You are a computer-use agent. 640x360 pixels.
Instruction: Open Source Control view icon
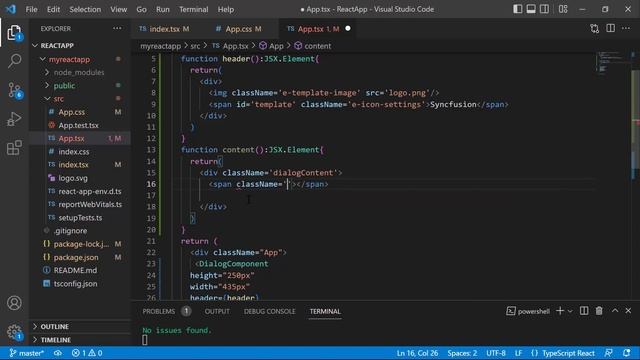[14, 90]
